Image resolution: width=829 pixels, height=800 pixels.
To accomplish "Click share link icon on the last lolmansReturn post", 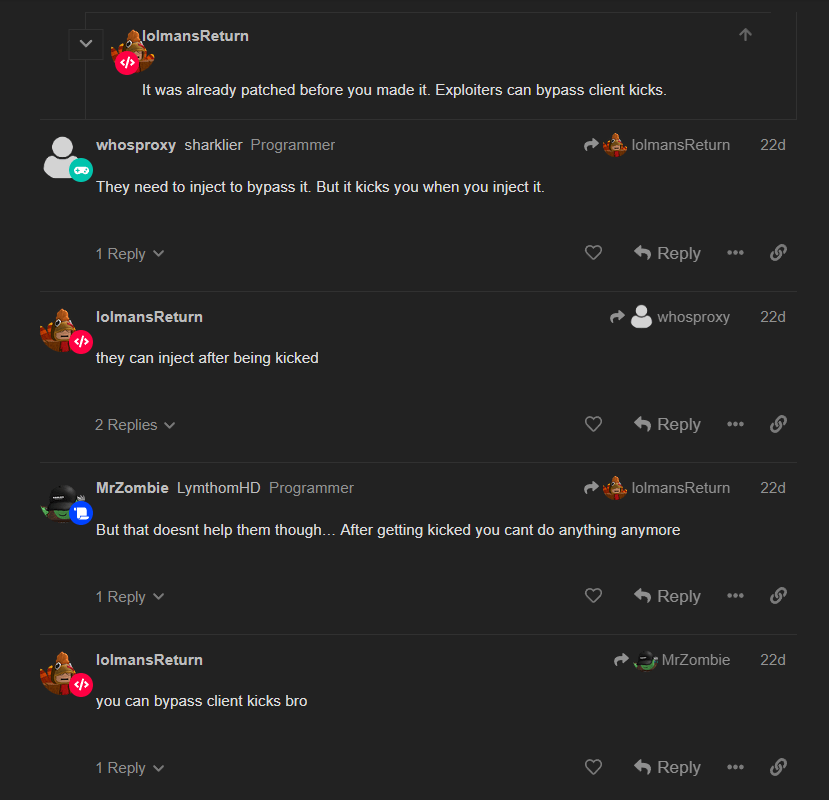I will pos(778,767).
